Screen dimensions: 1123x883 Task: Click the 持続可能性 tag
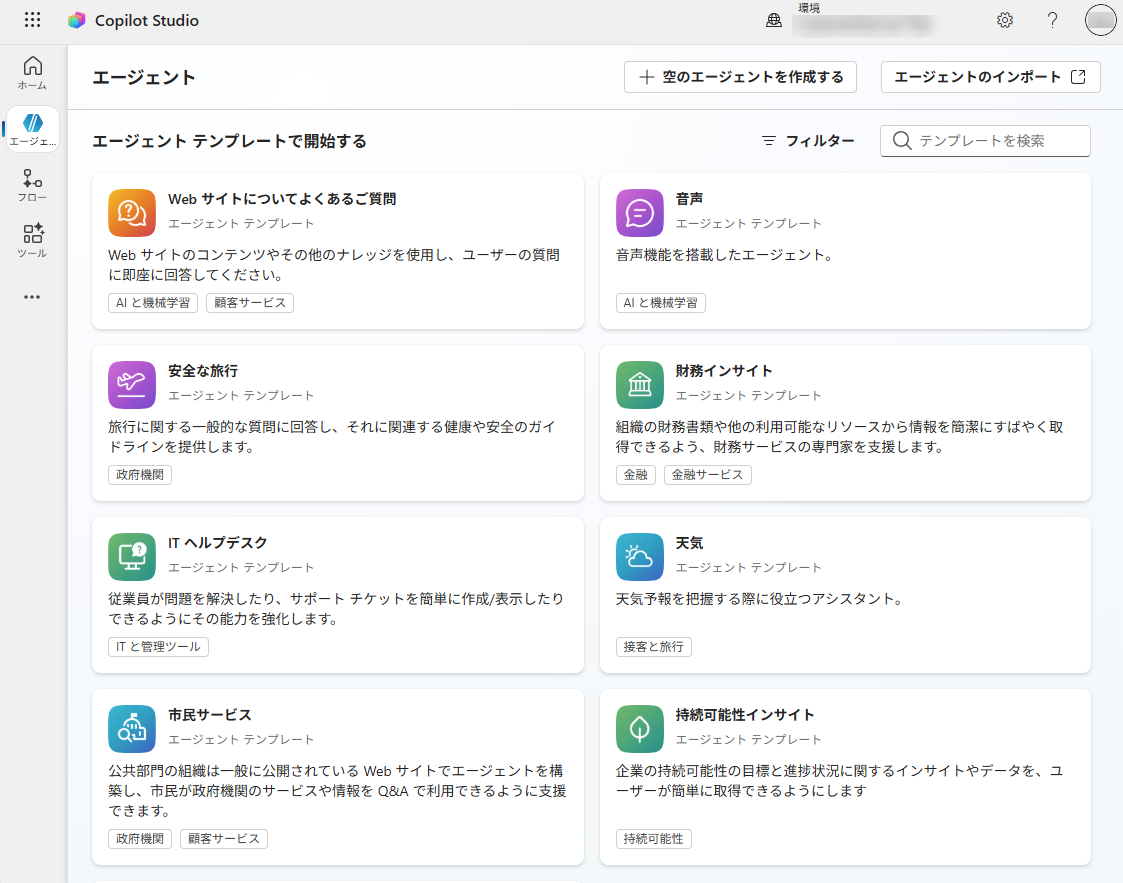tap(653, 839)
